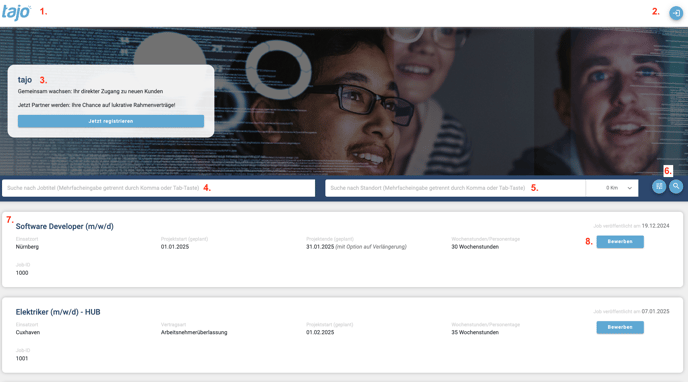Focus the location search field

(x=455, y=188)
